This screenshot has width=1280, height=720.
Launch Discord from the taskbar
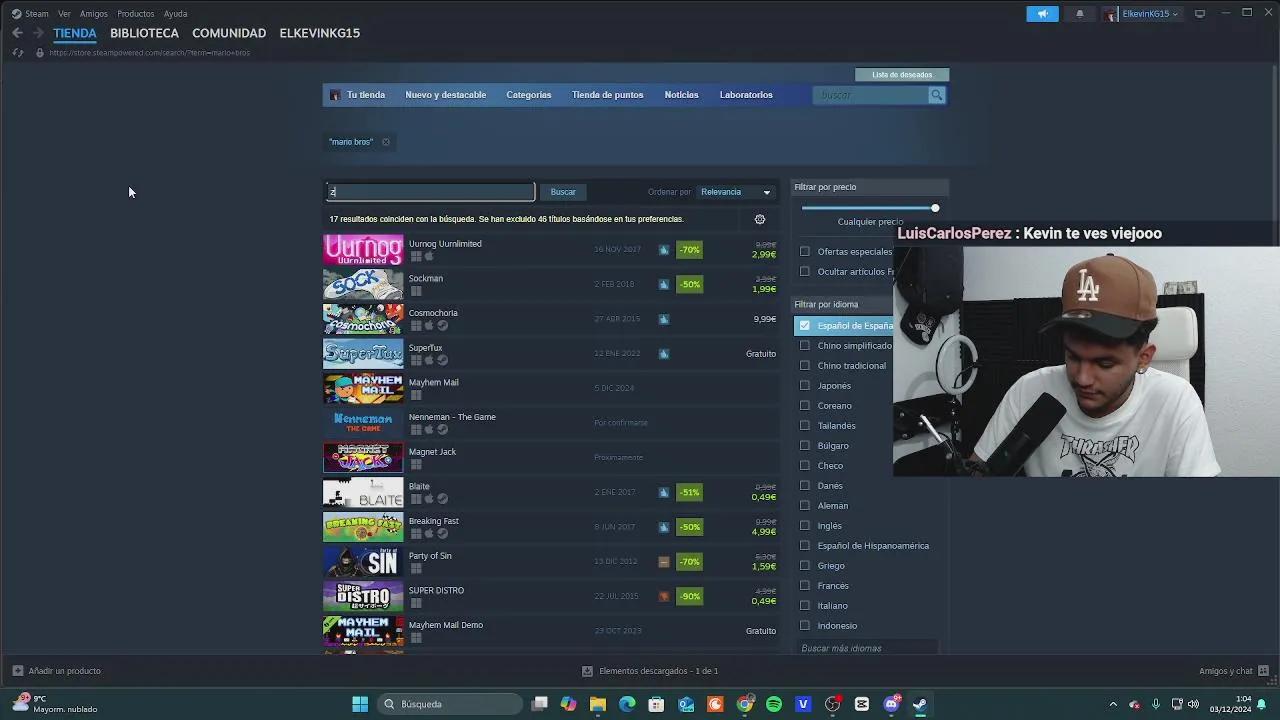[x=889, y=704]
